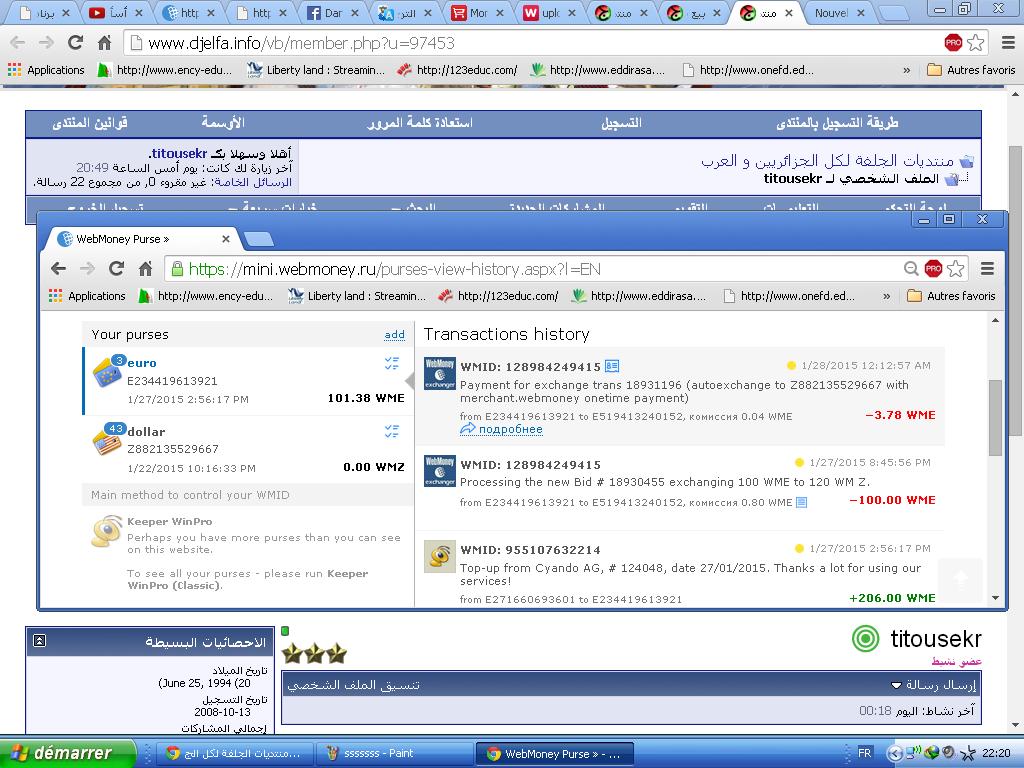Click the scroll down arrow of the transactions history
The height and width of the screenshot is (768, 1024).
(x=995, y=598)
